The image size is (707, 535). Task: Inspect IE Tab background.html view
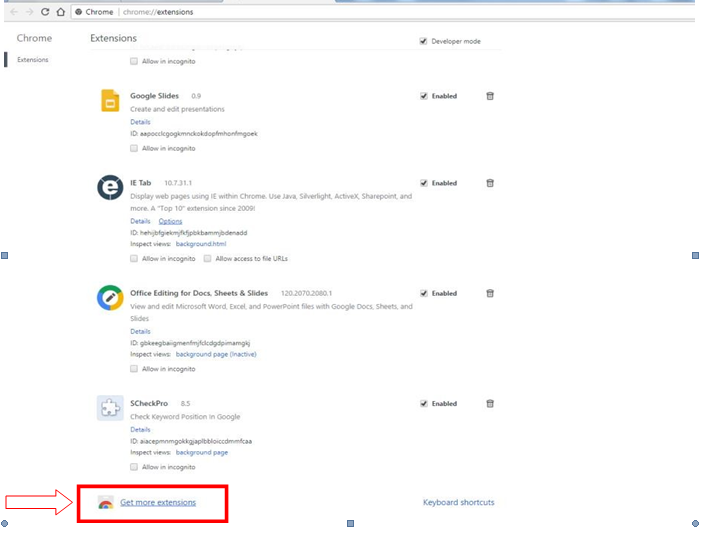(201, 244)
